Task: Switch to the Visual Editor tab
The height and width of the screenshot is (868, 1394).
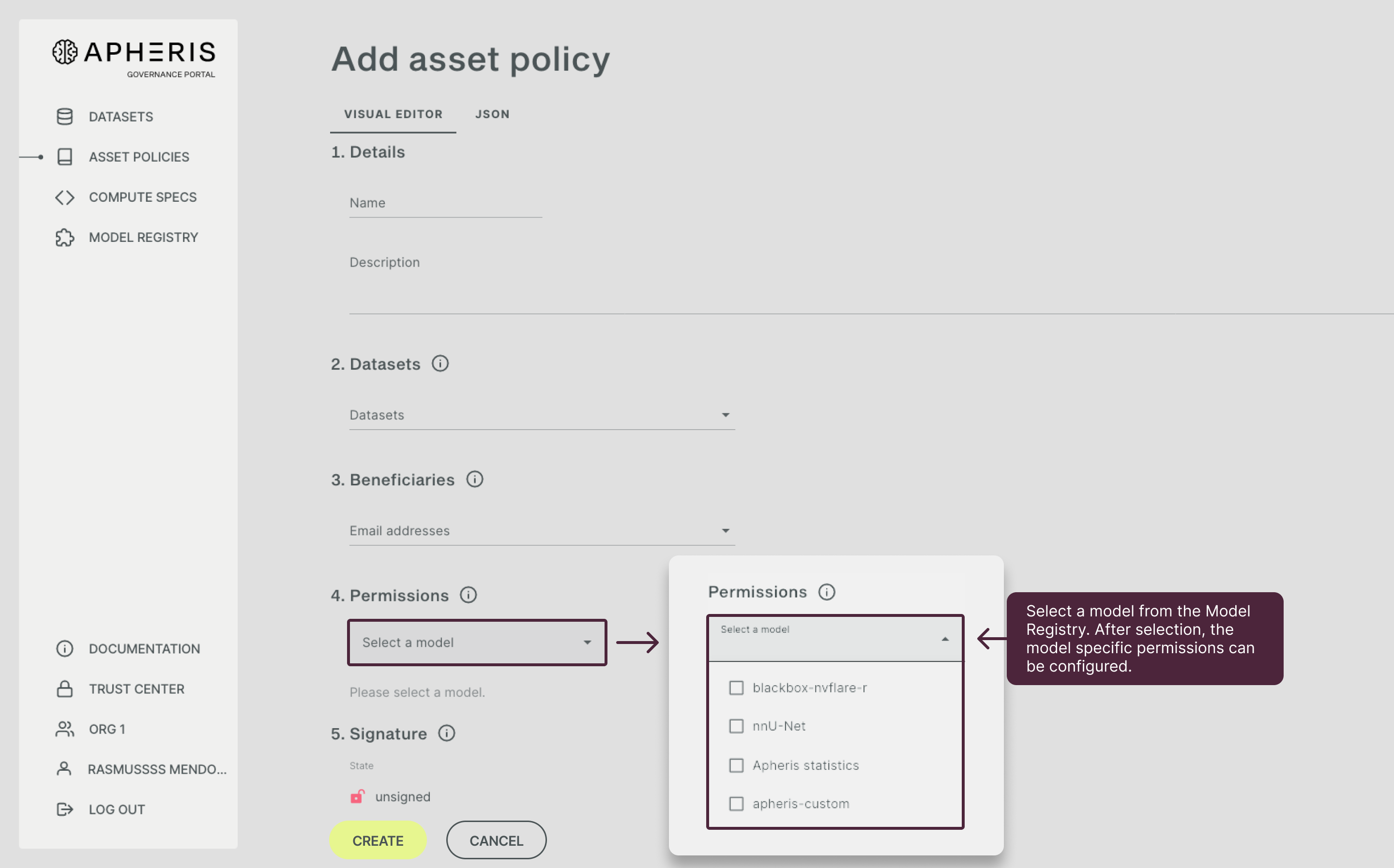Action: tap(393, 114)
